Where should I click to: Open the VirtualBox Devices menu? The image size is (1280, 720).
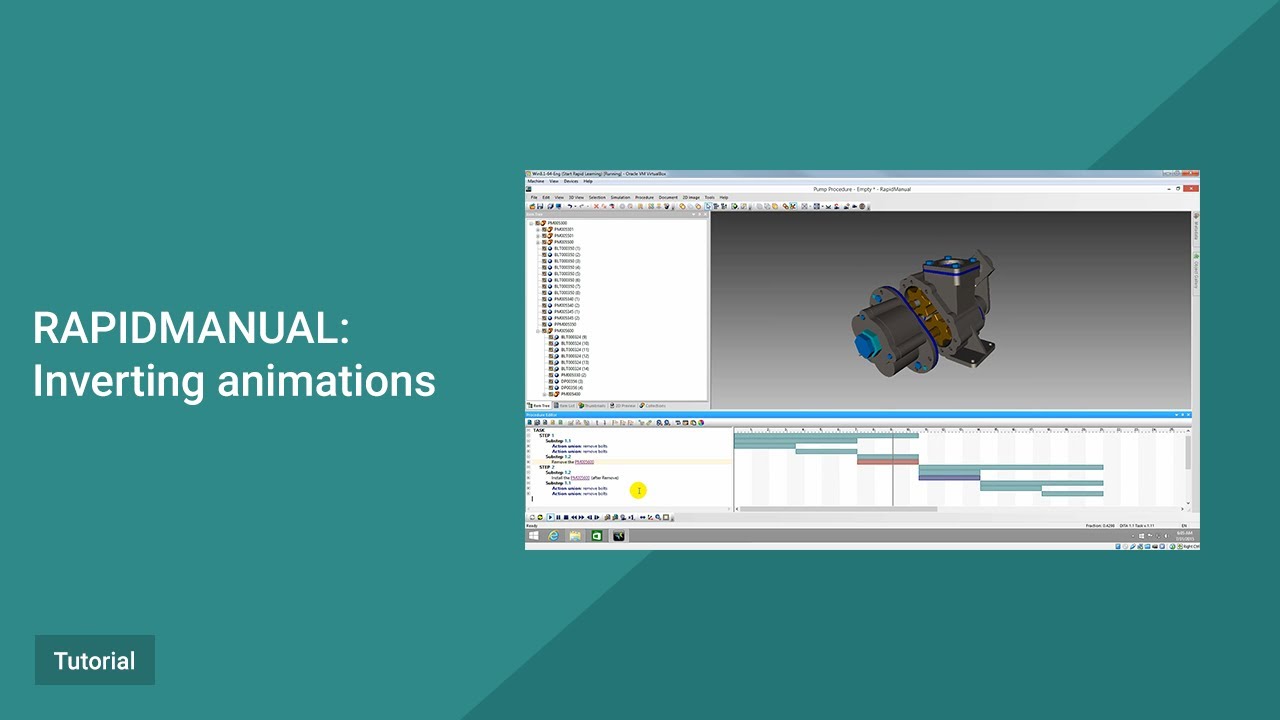point(571,181)
